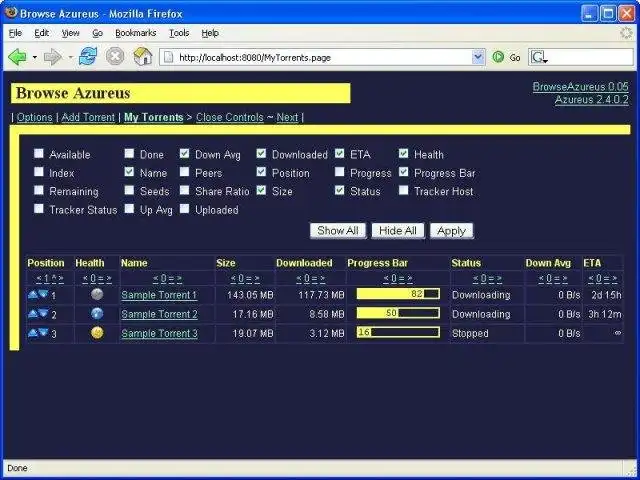Check the Peers checkbox
Screen dimensions: 640x480
pos(184,172)
